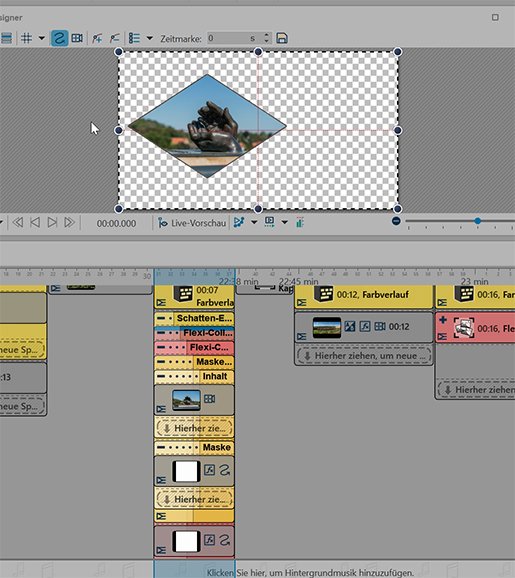Viewport: 515px width, 578px height.
Task: Click the preview playback range icon
Action: coord(269,222)
